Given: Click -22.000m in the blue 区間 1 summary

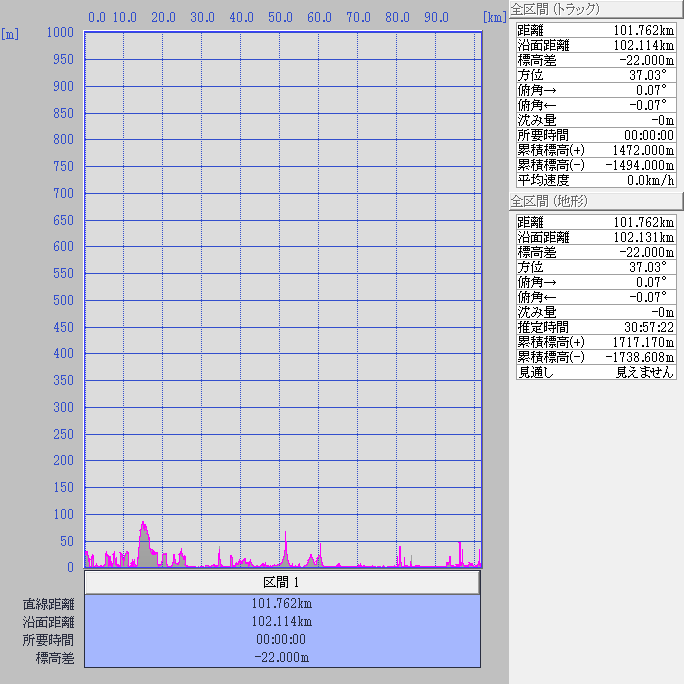Looking at the screenshot, I should (282, 657).
